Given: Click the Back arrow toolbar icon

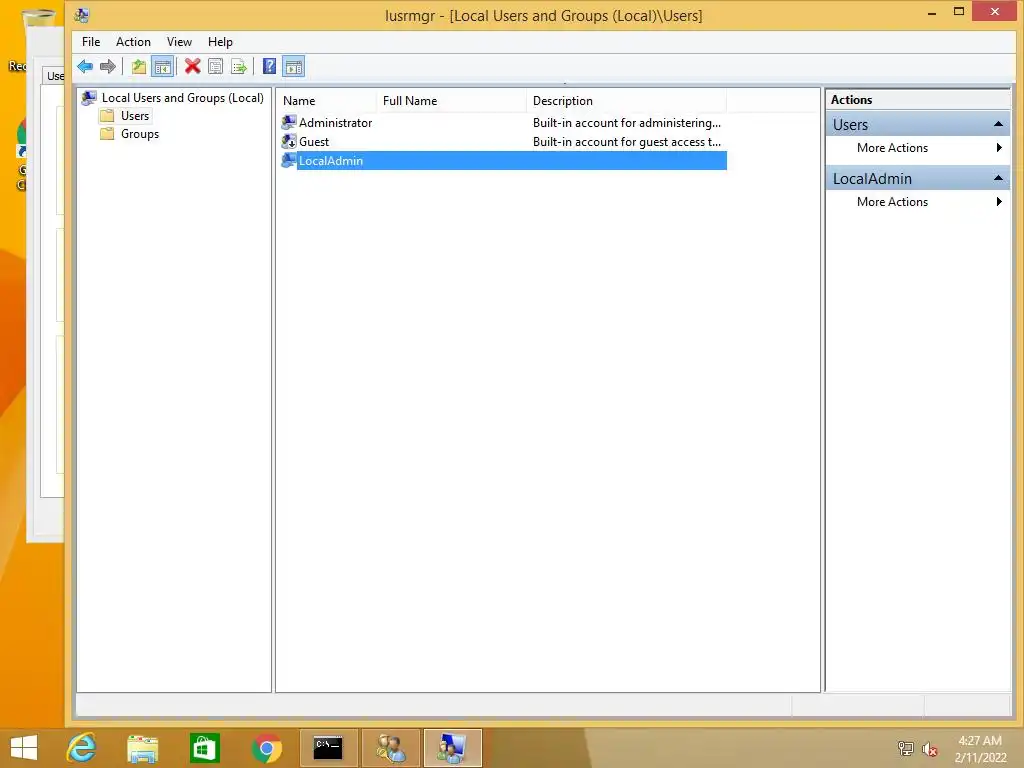Looking at the screenshot, I should (85, 66).
